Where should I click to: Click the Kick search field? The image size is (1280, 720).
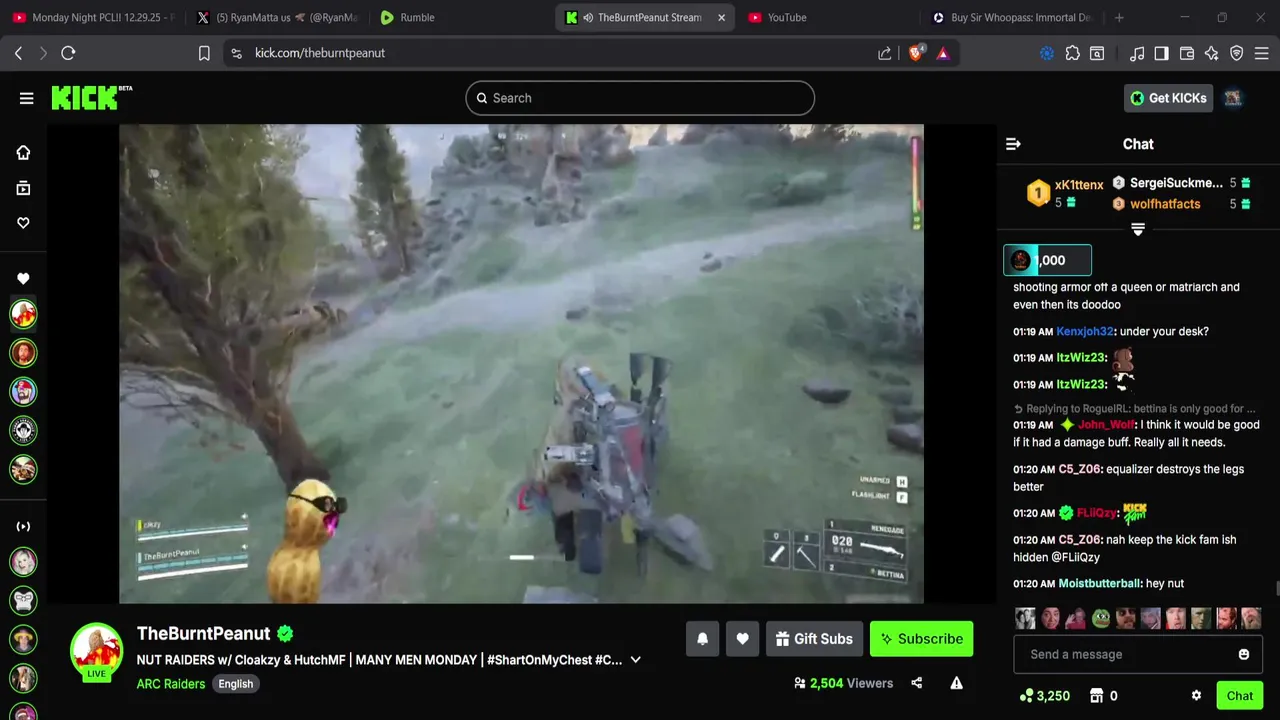pos(640,98)
